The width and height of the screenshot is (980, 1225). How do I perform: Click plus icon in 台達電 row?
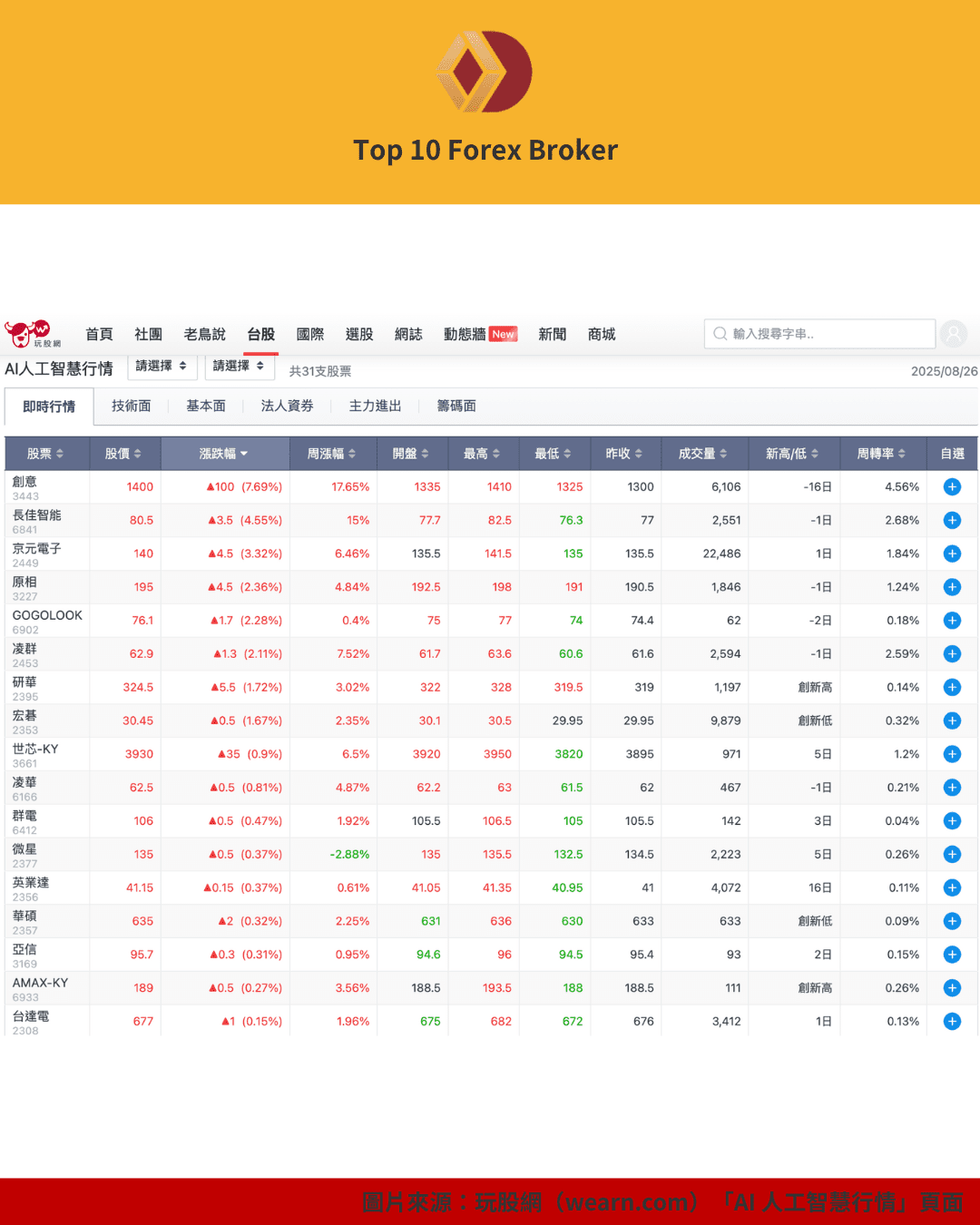point(952,1022)
